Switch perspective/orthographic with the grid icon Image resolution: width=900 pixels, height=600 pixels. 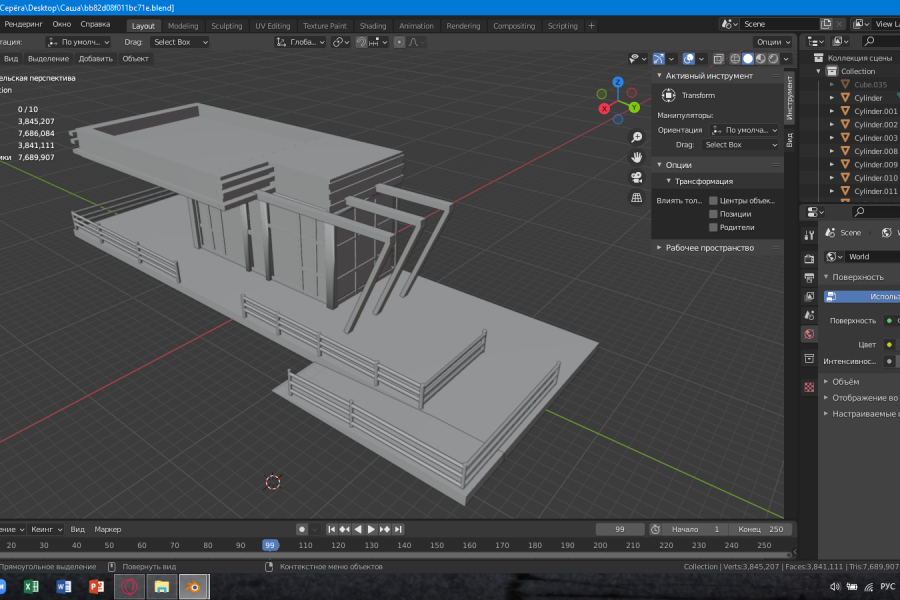pyautogui.click(x=636, y=198)
